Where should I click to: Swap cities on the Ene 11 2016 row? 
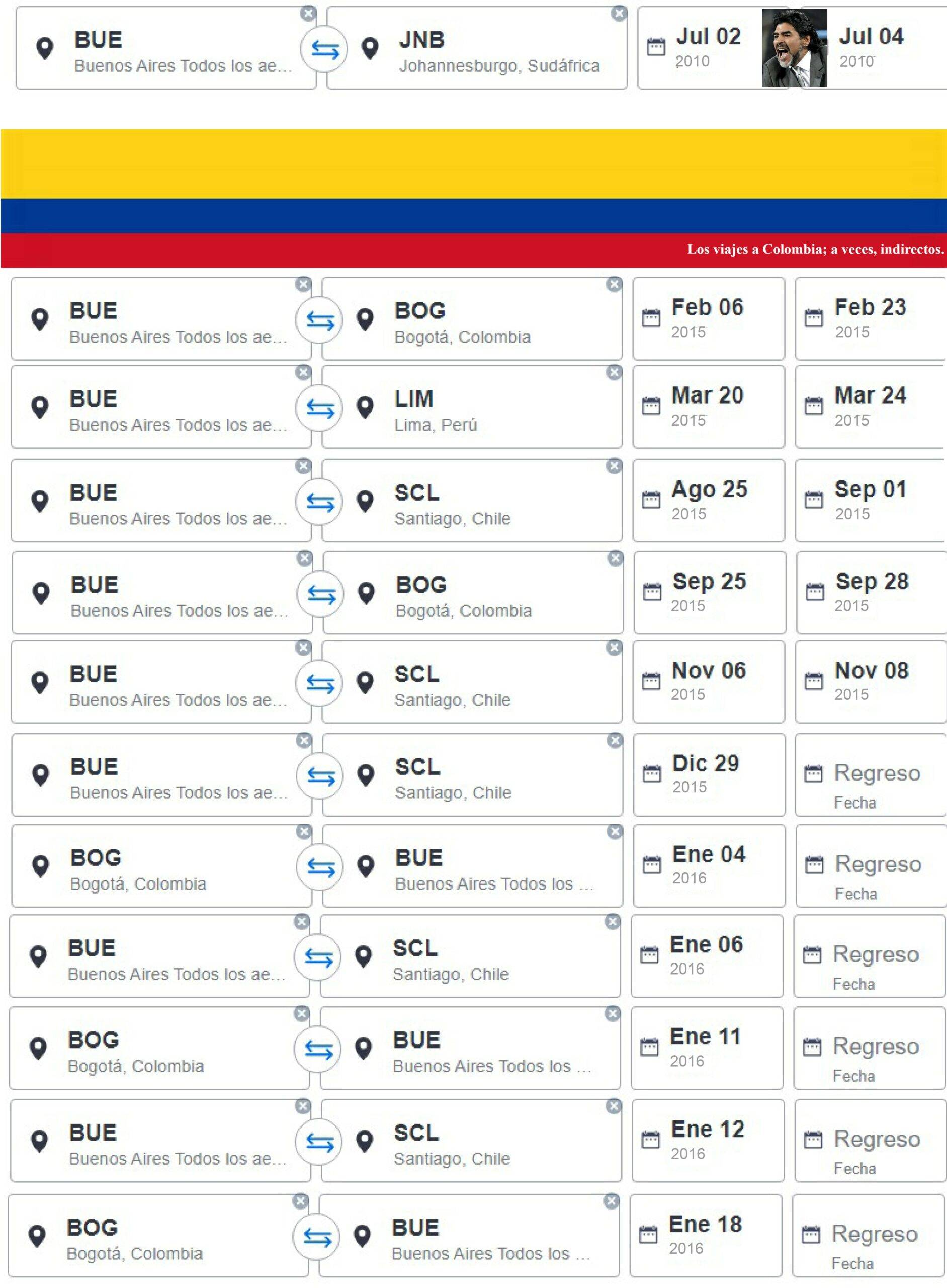click(317, 1050)
